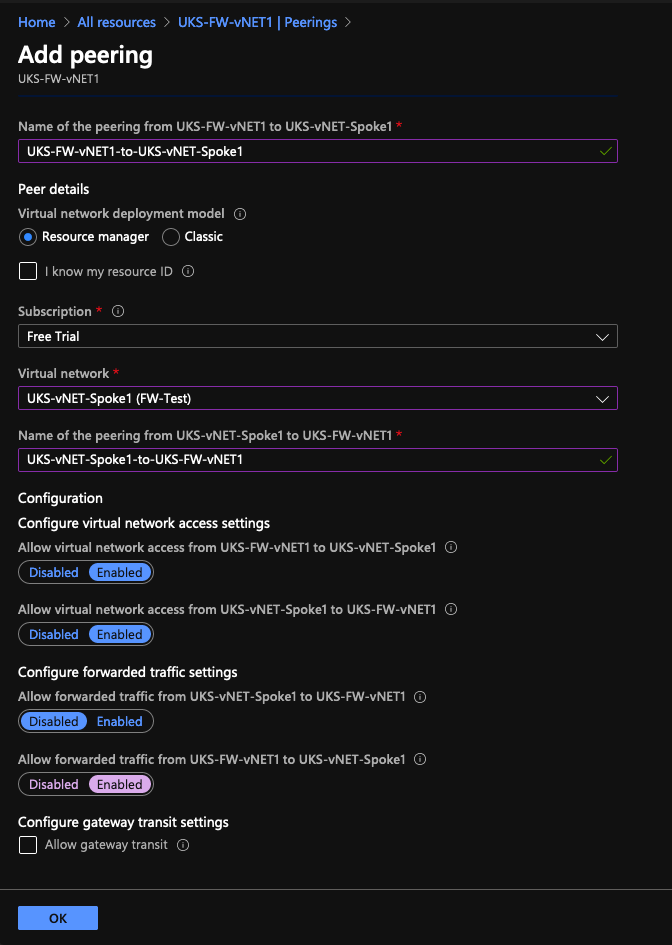The width and height of the screenshot is (672, 945).
Task: Click info icon next to I know my resource ID
Action: coord(188,271)
